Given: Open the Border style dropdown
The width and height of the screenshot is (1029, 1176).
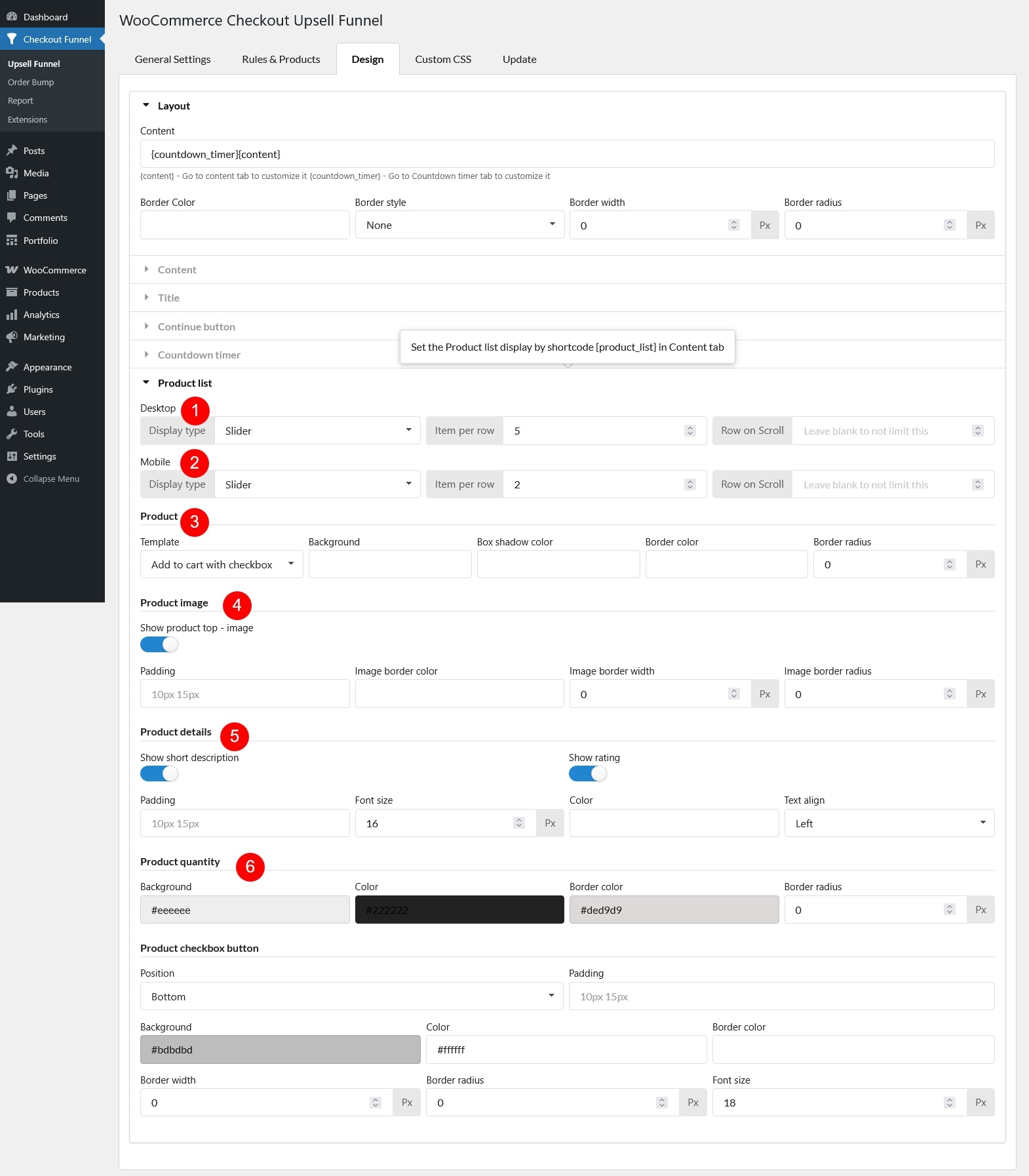Looking at the screenshot, I should [459, 225].
